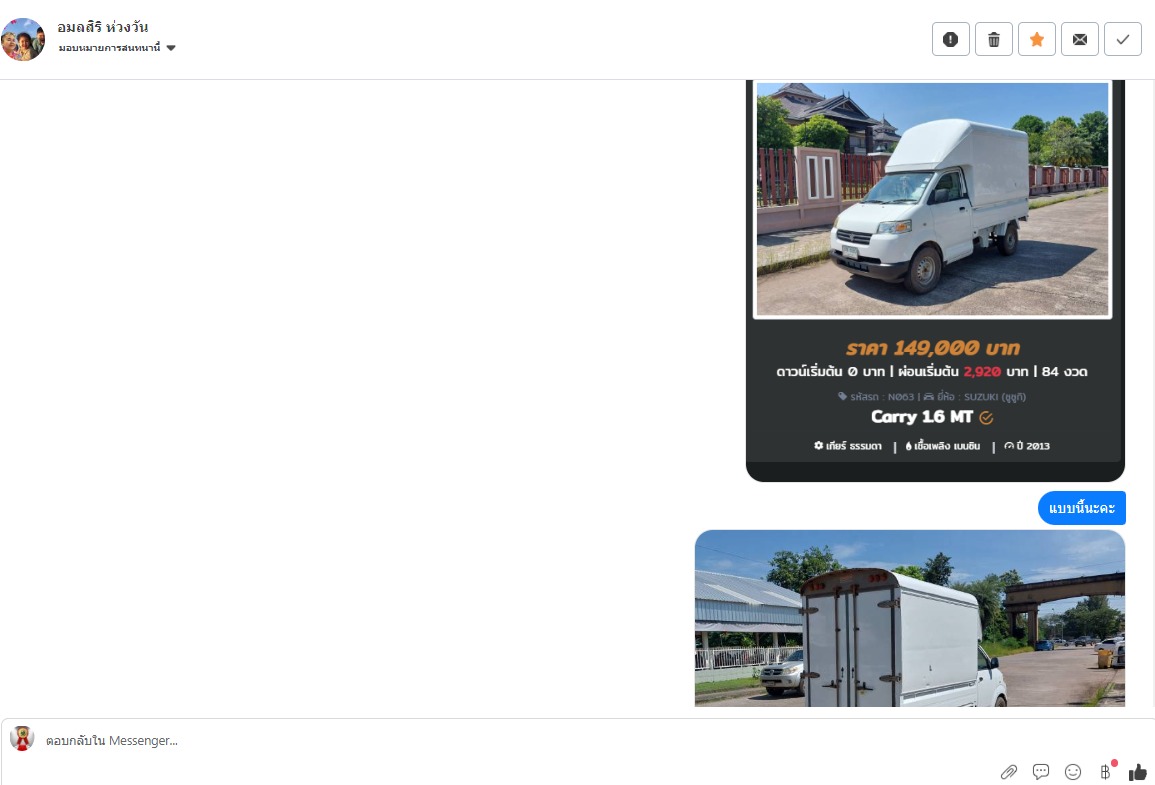This screenshot has height=785, width=1155.
Task: Mark conversation done with checkmark button
Action: (1123, 39)
